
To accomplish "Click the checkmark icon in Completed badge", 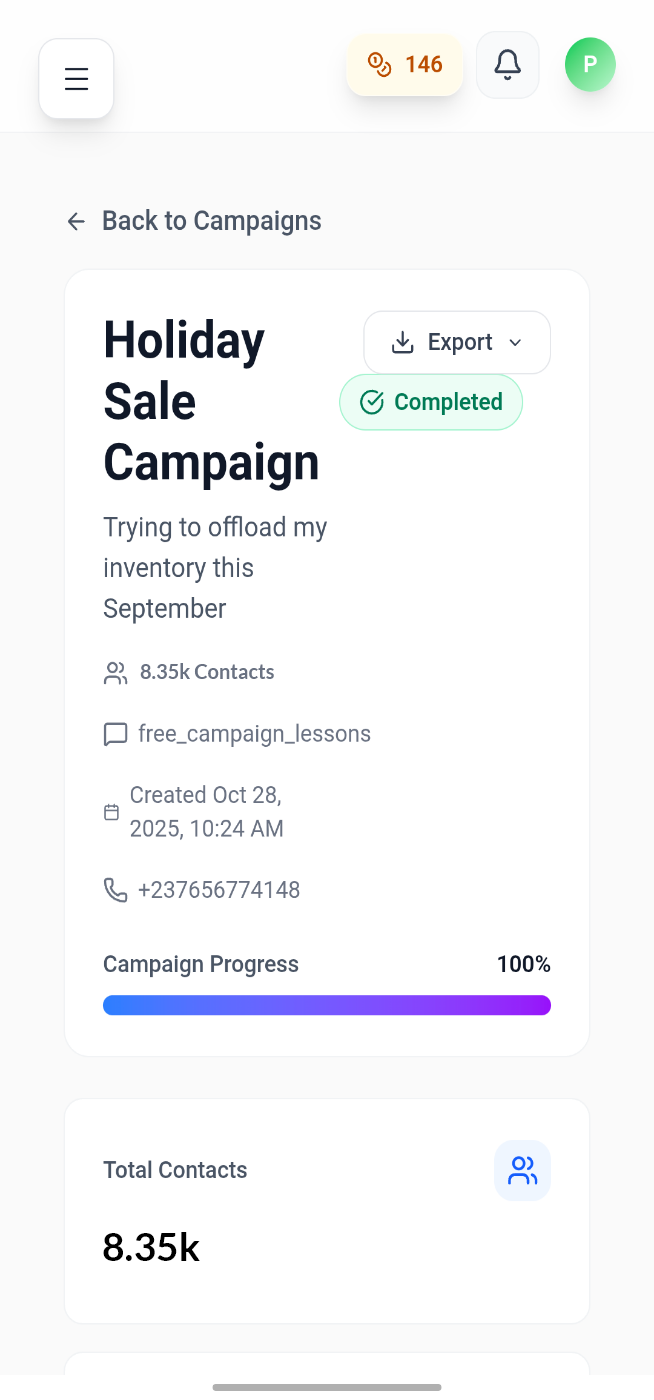I will click(x=371, y=402).
